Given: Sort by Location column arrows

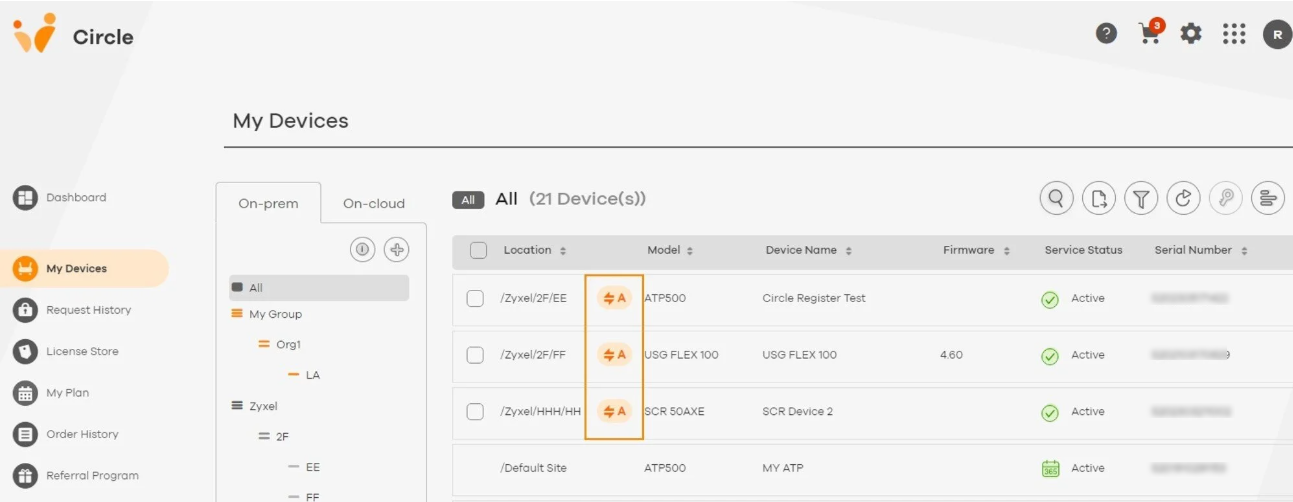Looking at the screenshot, I should point(563,251).
